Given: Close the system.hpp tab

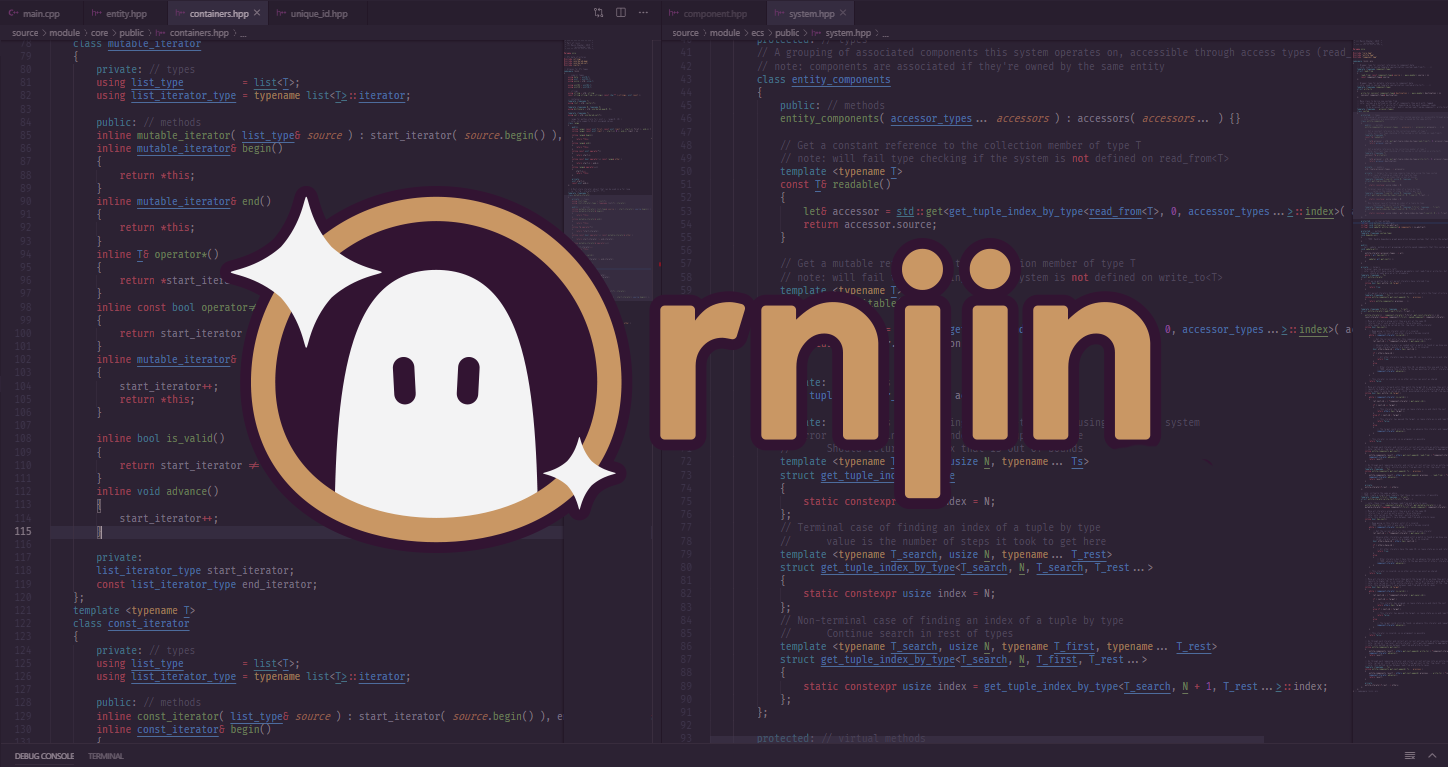Looking at the screenshot, I should [x=843, y=13].
